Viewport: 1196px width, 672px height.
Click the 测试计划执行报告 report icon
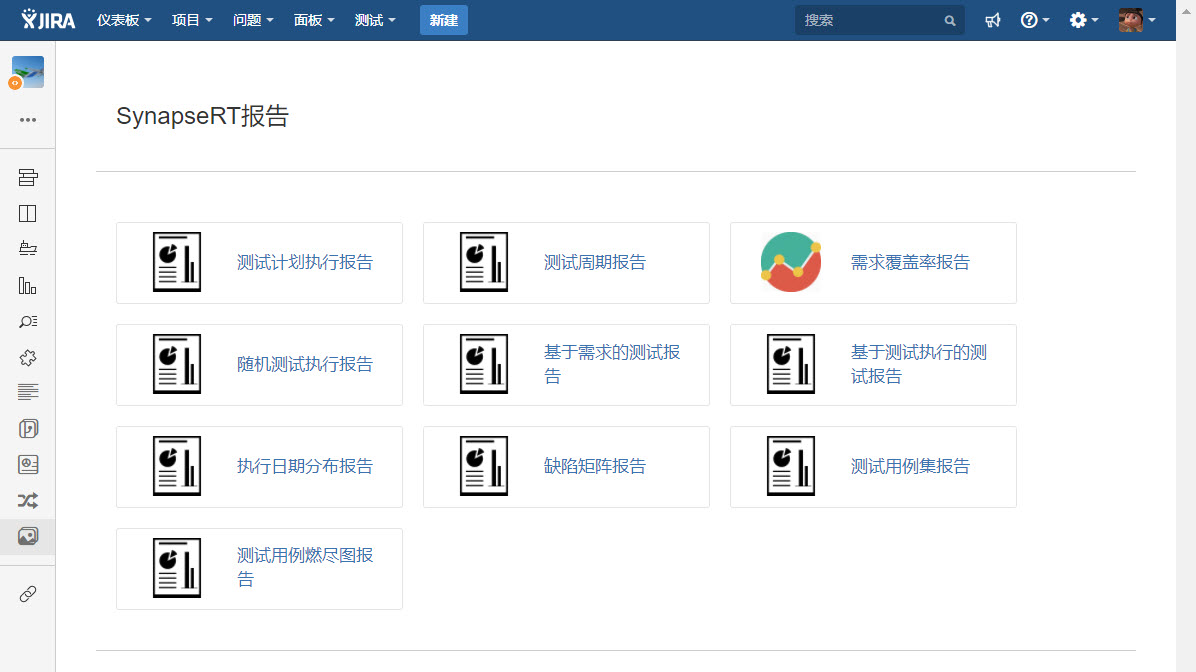177,262
